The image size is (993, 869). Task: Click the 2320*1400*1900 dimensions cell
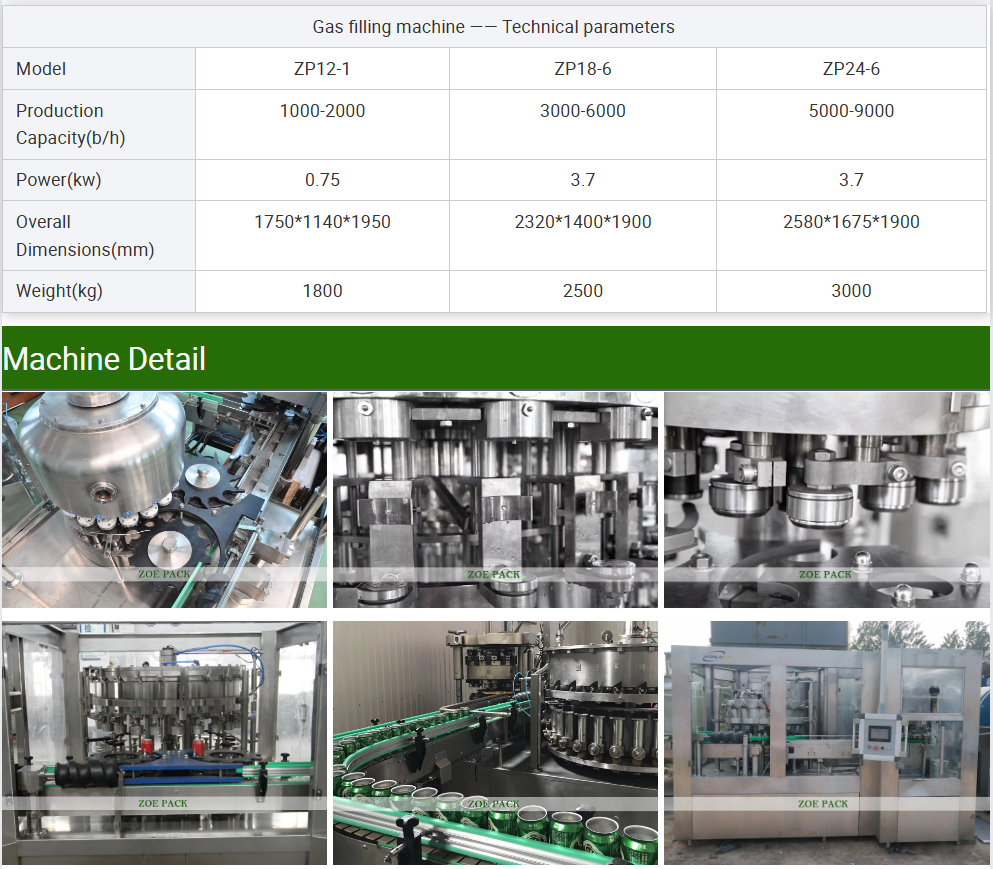click(x=583, y=222)
